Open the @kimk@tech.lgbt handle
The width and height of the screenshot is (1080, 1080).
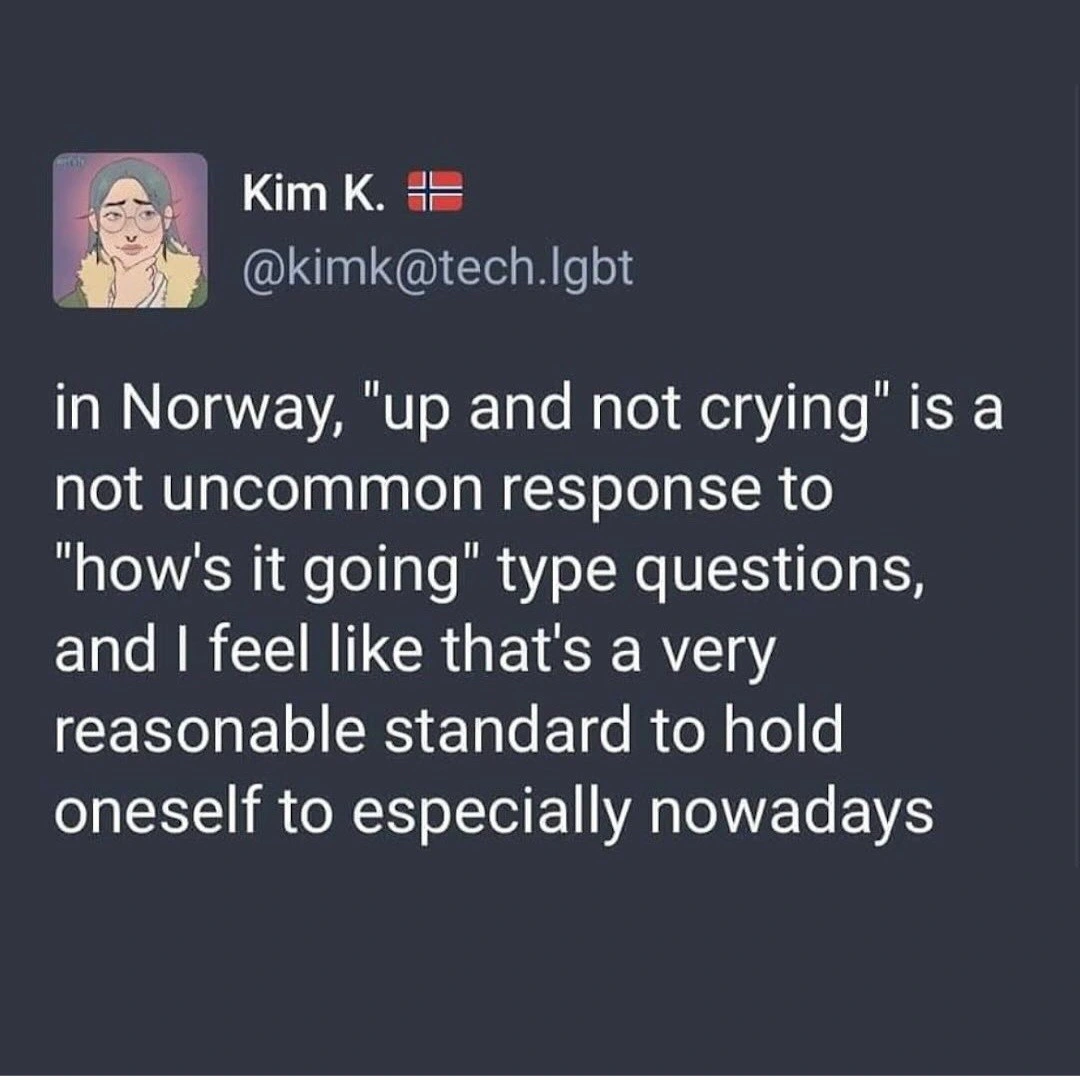pyautogui.click(x=438, y=267)
